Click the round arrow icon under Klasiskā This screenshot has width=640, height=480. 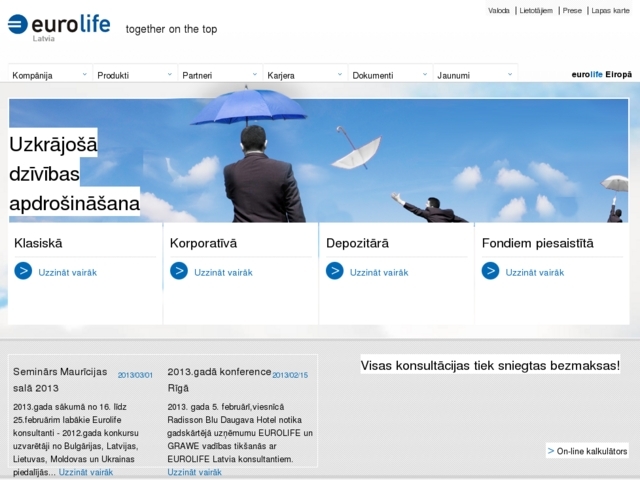pos(23,271)
